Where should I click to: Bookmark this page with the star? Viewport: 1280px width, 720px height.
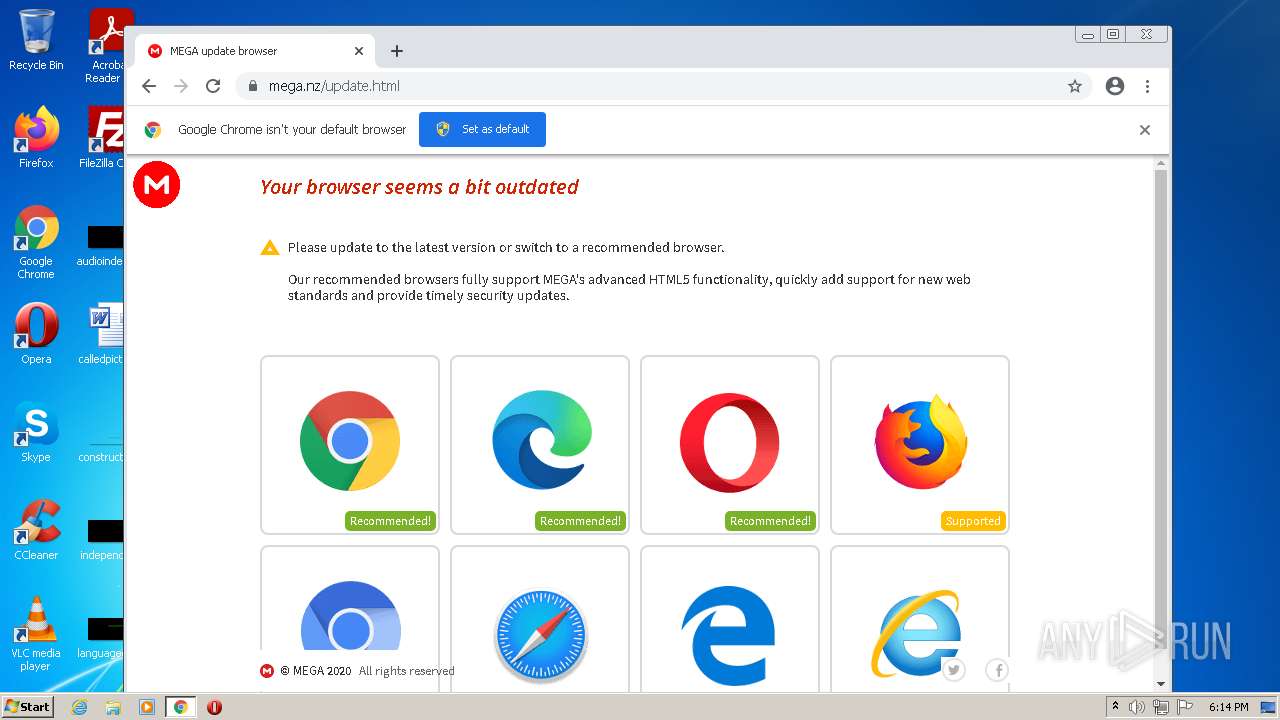pyautogui.click(x=1075, y=86)
